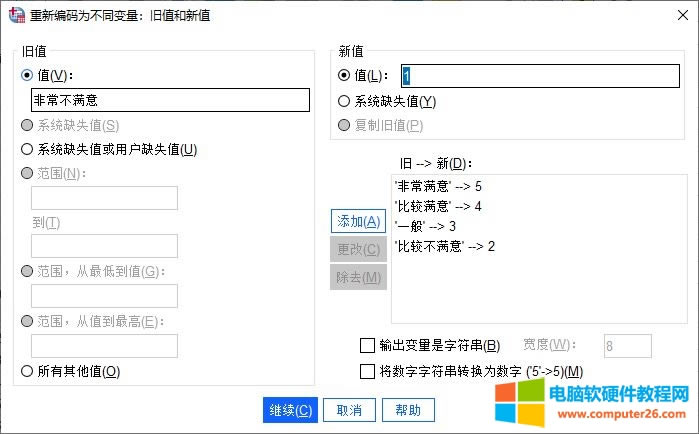Choose "所有其他值(O)" radio option

pos(27,371)
